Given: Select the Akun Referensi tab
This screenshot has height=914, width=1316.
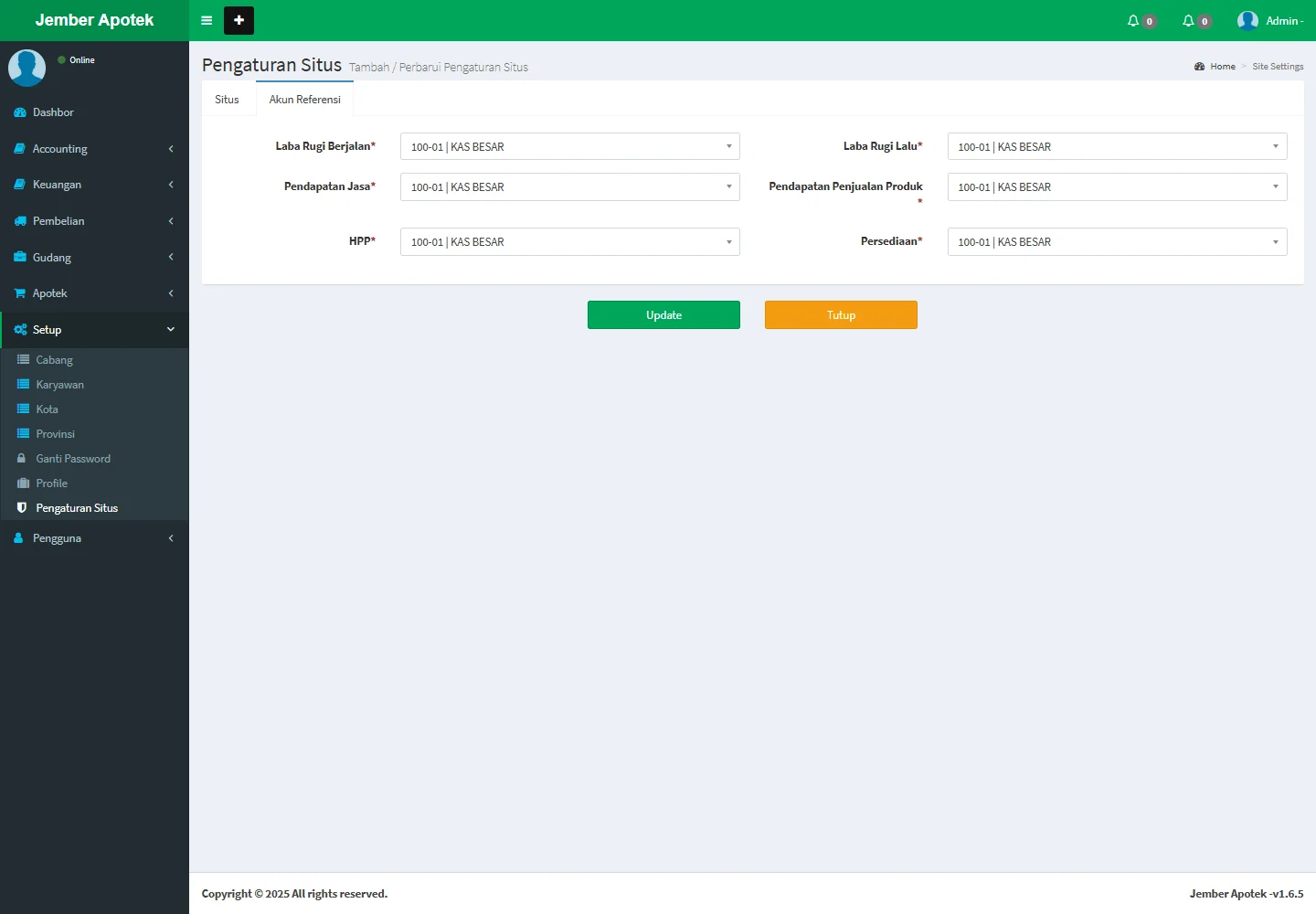Looking at the screenshot, I should click(304, 100).
